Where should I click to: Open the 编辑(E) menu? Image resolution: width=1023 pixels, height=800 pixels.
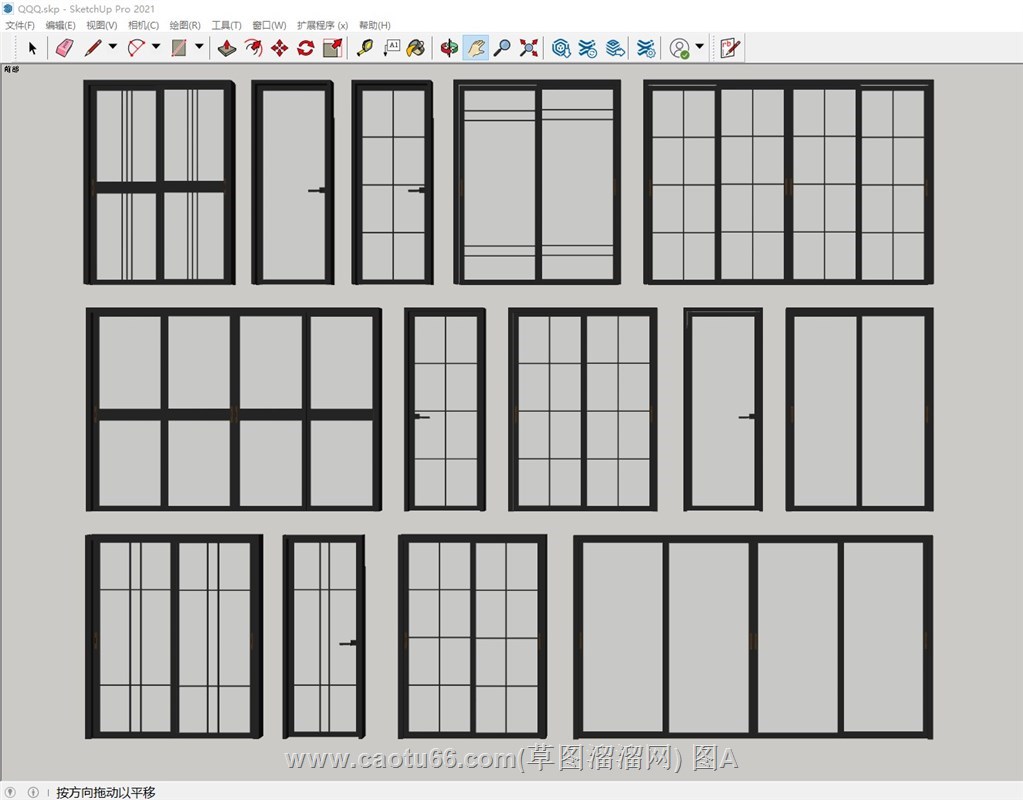tap(61, 25)
